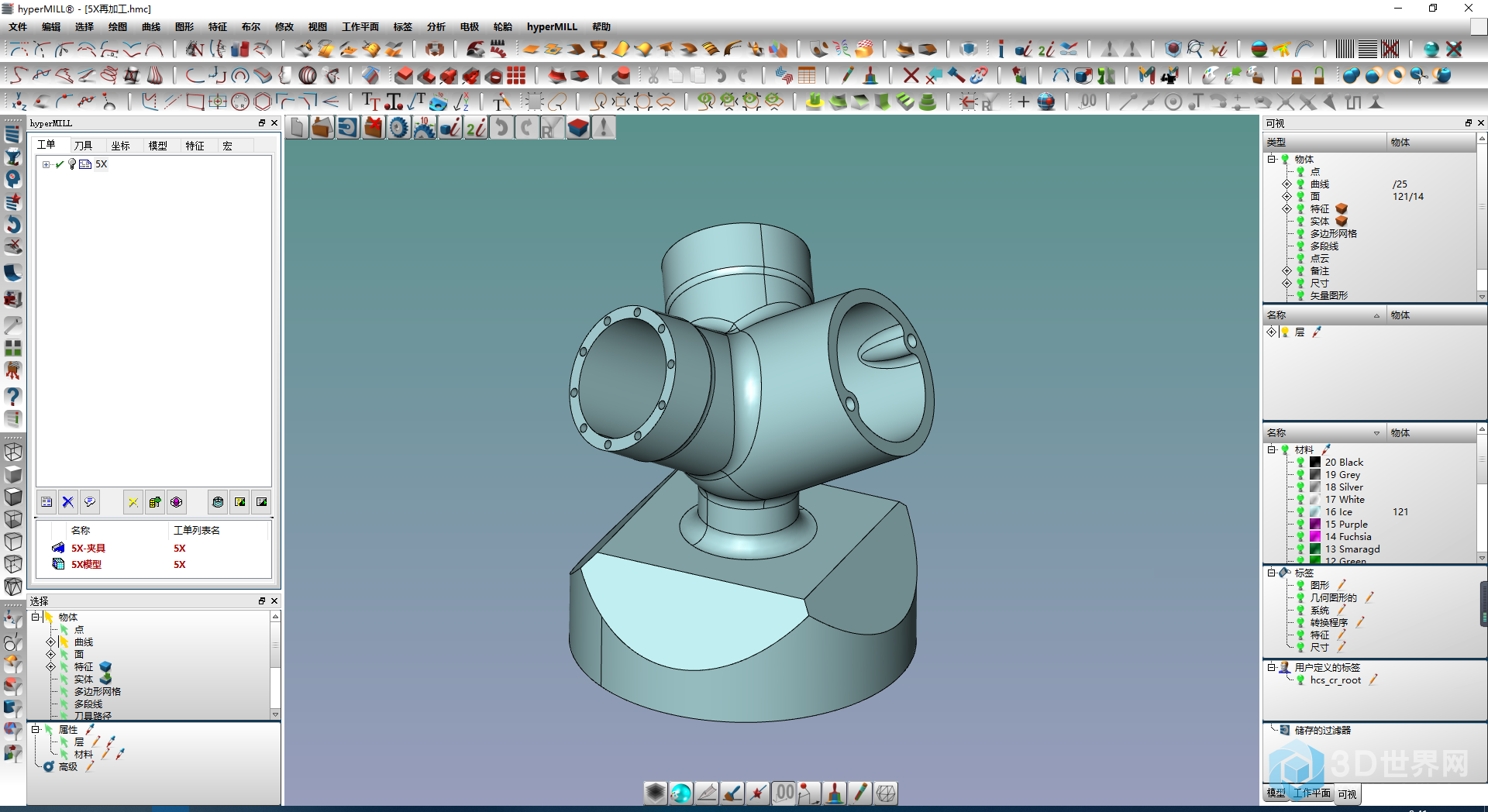Screen dimensions: 1488x812
Task: Toggle visibility bulb for 多边形网格 in 可视 panel
Action: point(1300,234)
